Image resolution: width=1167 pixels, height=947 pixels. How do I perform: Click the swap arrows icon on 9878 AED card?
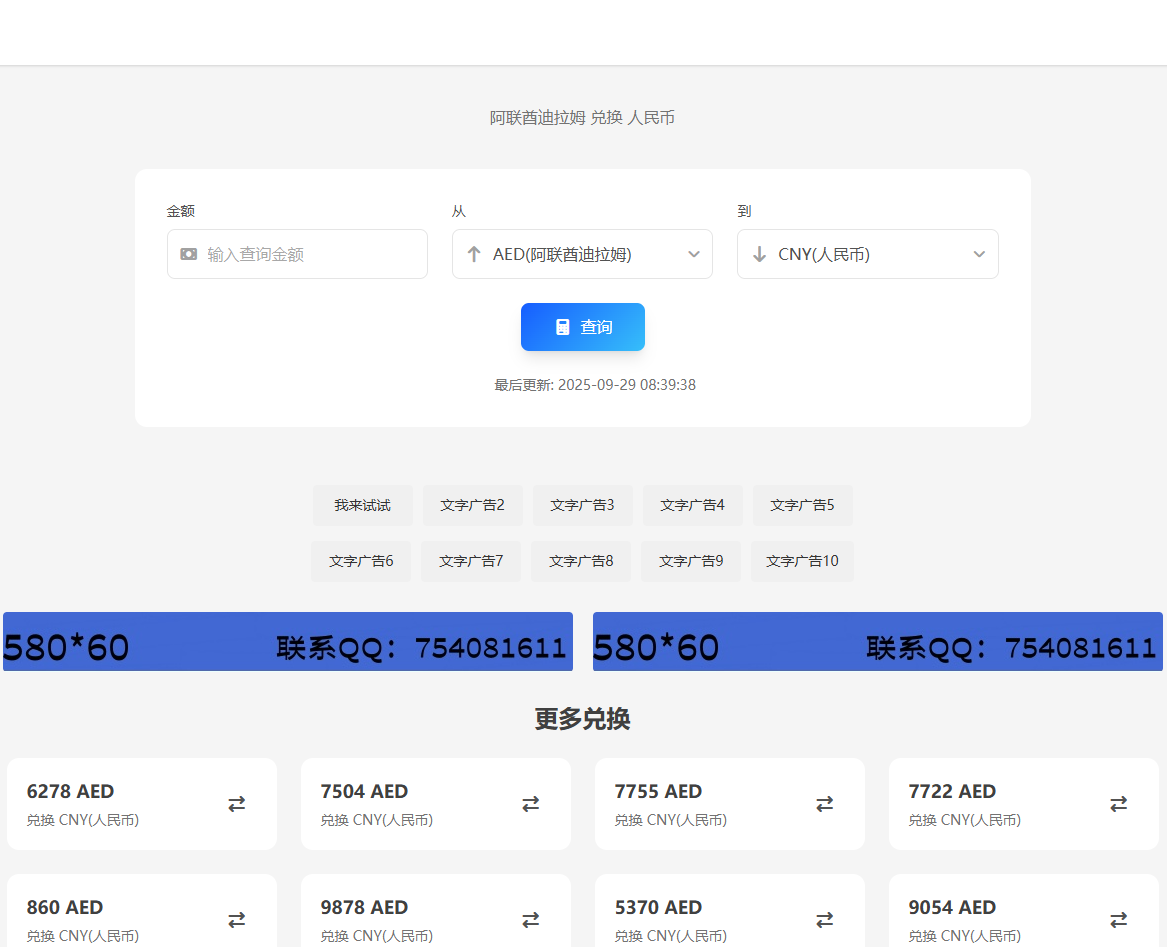pos(531,920)
